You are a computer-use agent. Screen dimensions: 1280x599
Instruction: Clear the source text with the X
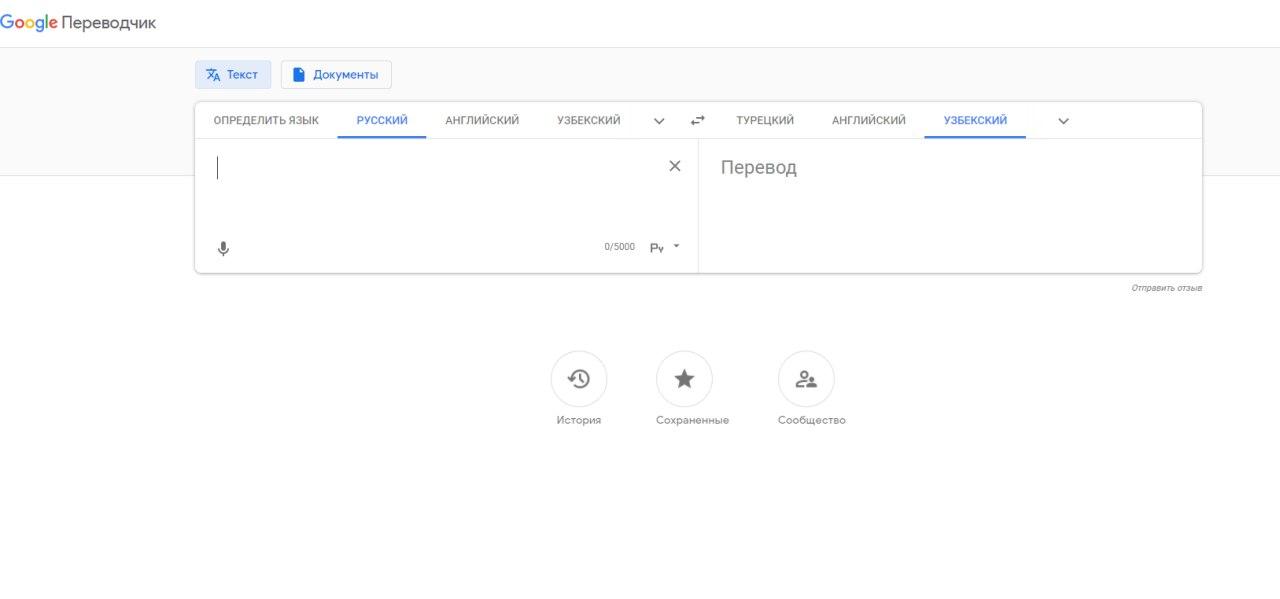coord(674,166)
